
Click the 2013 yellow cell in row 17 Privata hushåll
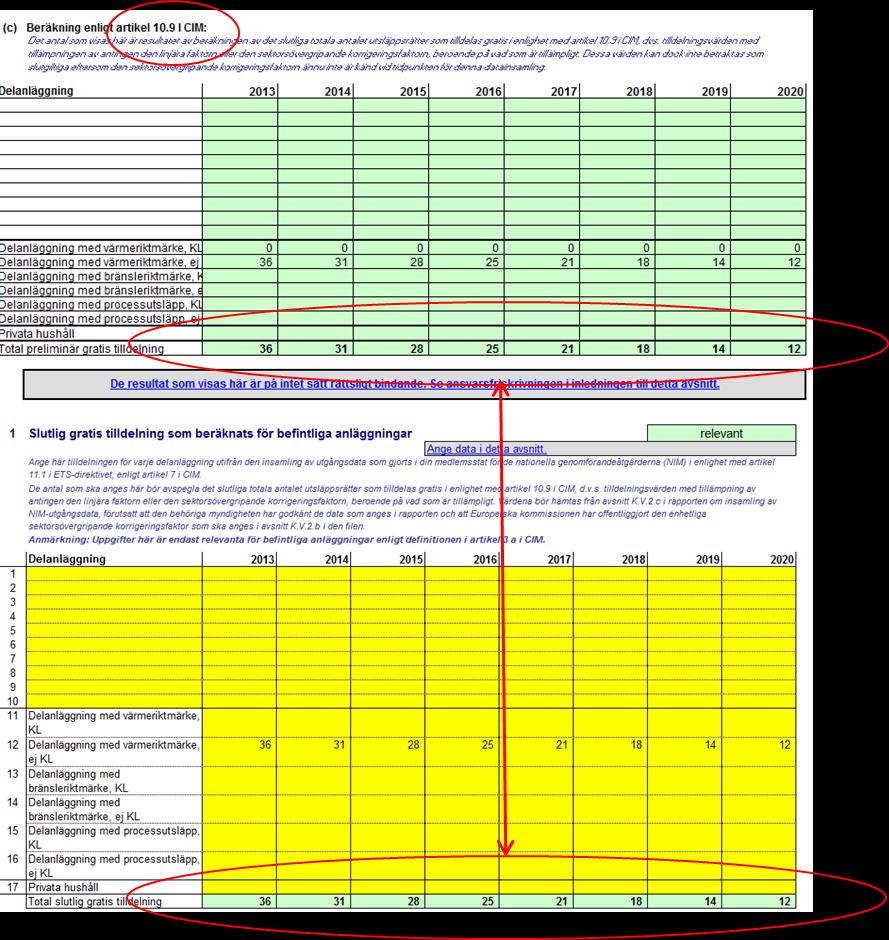point(239,887)
